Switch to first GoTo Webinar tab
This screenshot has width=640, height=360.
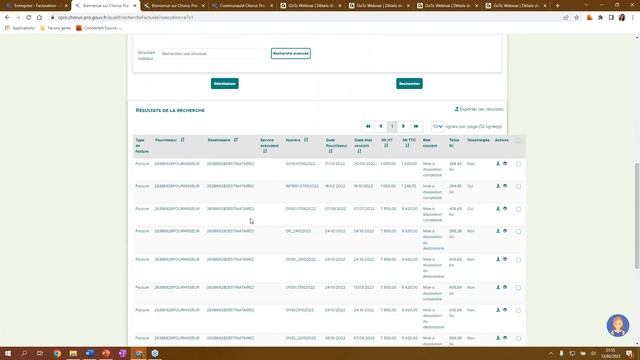(310, 6)
